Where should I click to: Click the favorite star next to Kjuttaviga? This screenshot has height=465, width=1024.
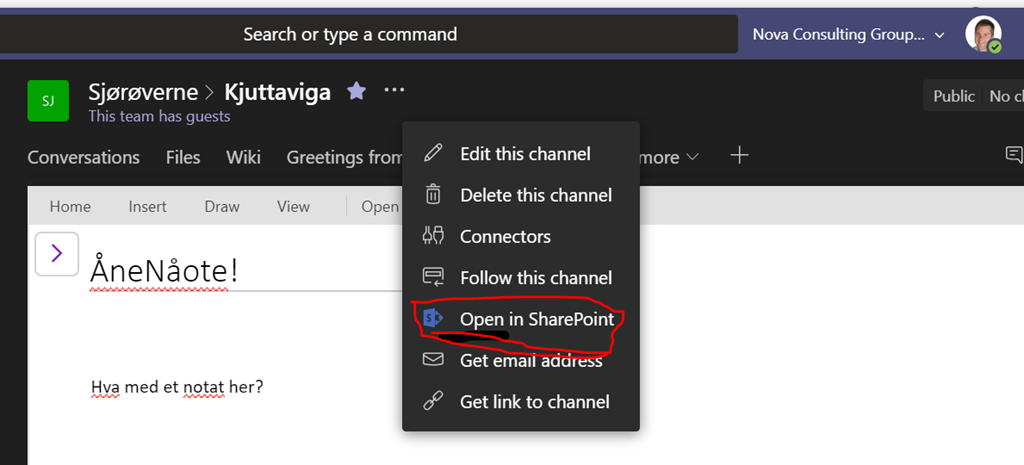pyautogui.click(x=356, y=91)
